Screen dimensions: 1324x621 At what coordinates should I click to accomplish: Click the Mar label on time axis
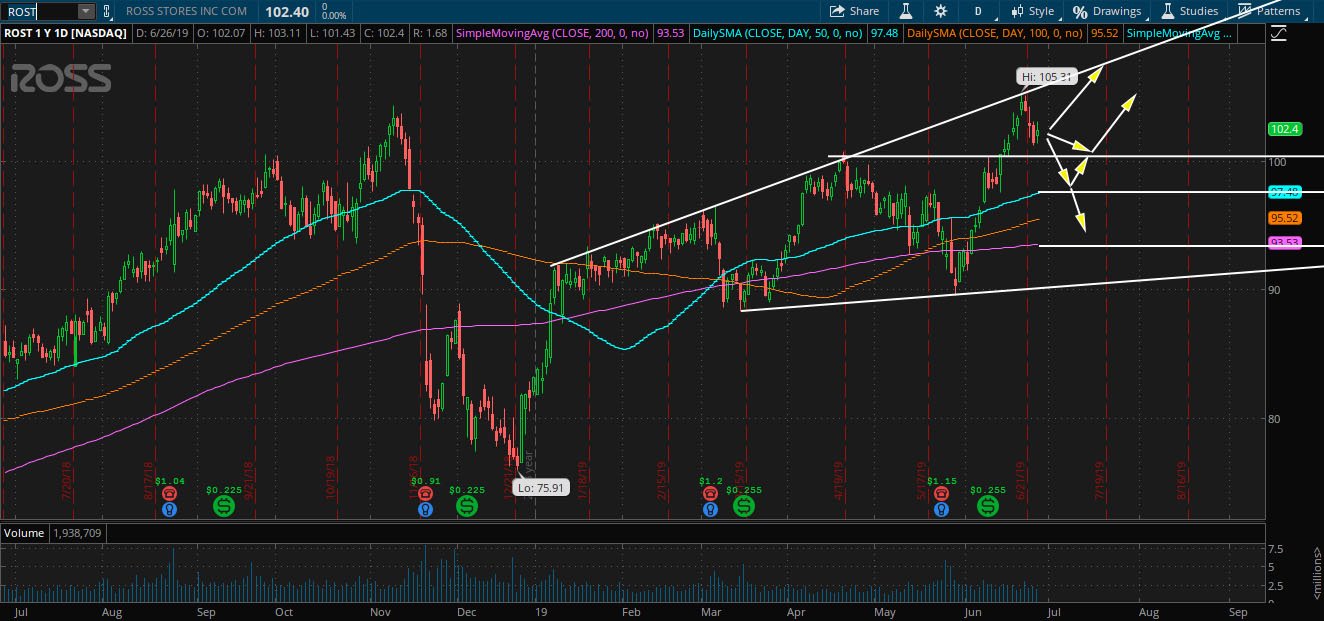click(x=711, y=610)
